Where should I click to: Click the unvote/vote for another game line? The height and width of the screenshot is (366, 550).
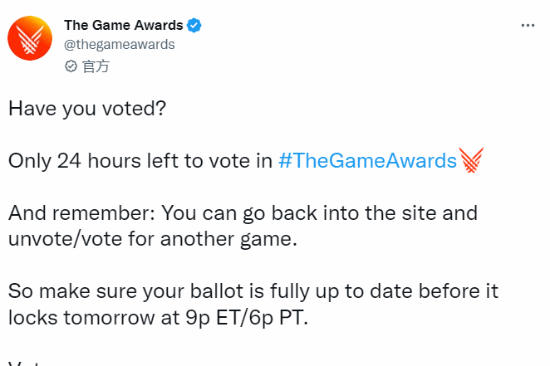[153, 239]
